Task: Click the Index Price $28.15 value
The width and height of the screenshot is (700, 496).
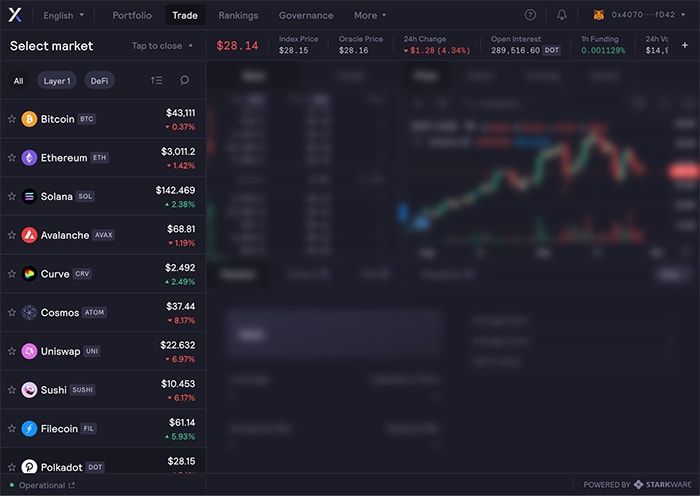Action: tap(293, 50)
